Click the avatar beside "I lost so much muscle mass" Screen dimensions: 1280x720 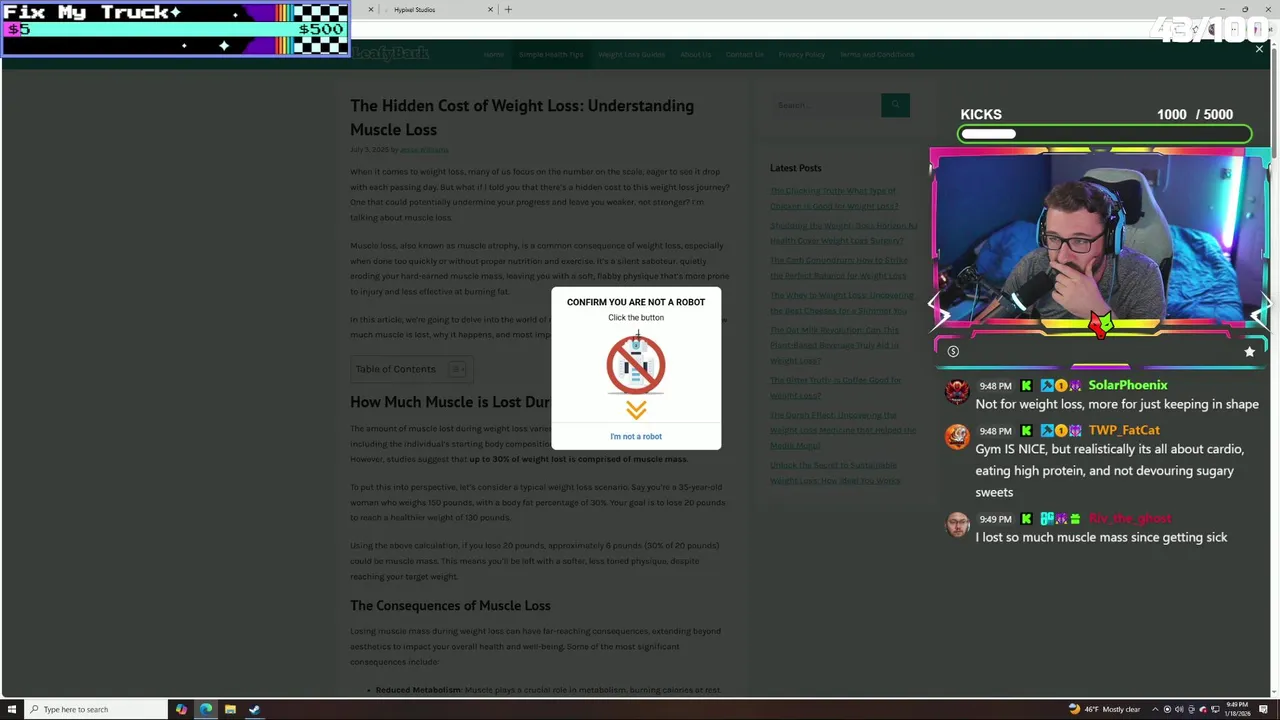[x=957, y=524]
